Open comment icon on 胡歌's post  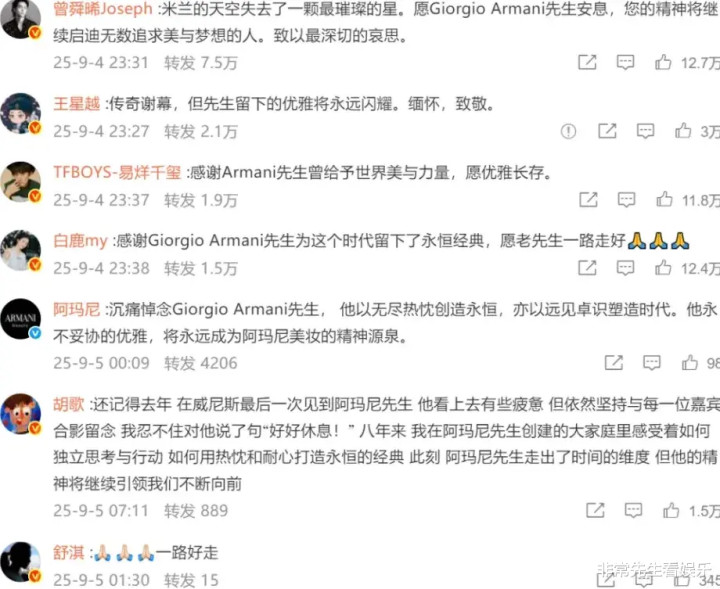tap(633, 510)
